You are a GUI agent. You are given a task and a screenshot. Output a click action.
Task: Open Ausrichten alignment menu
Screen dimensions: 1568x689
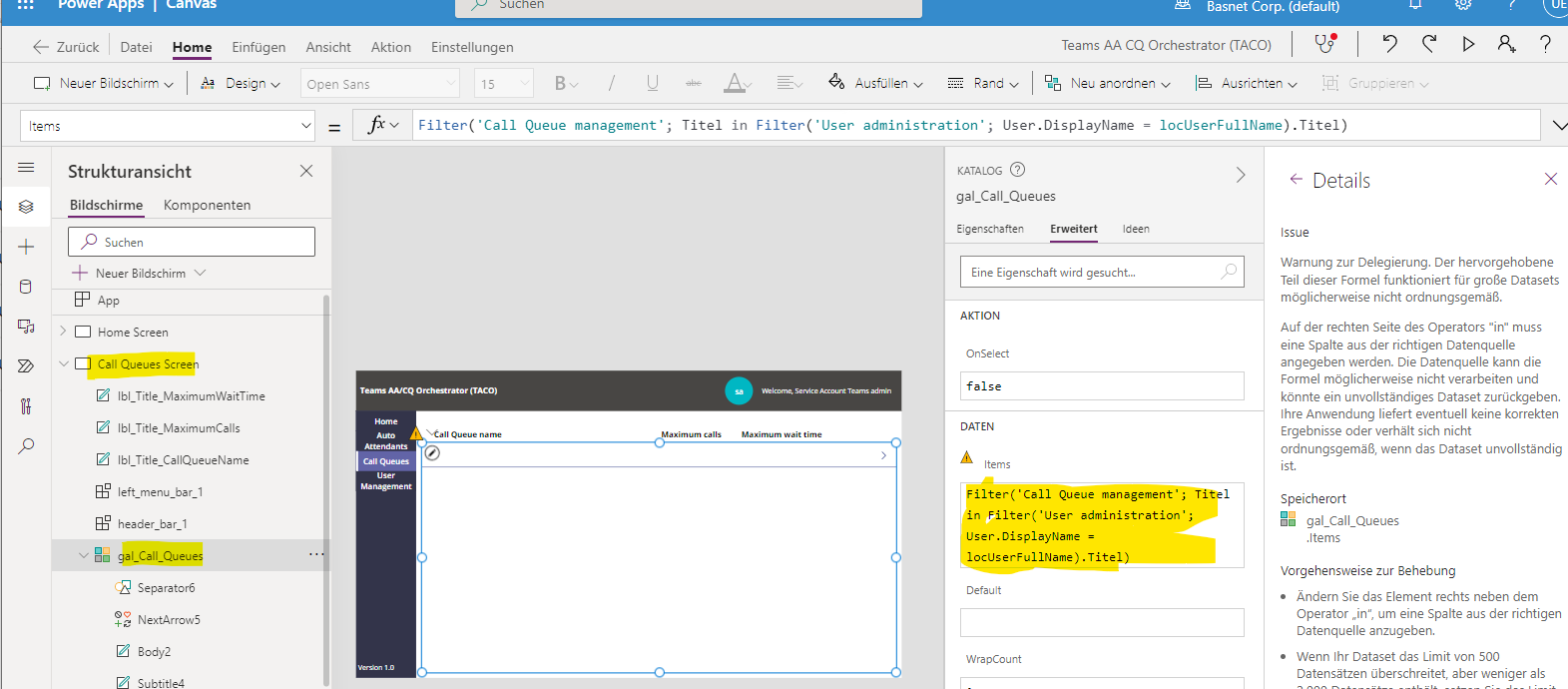pos(1247,83)
